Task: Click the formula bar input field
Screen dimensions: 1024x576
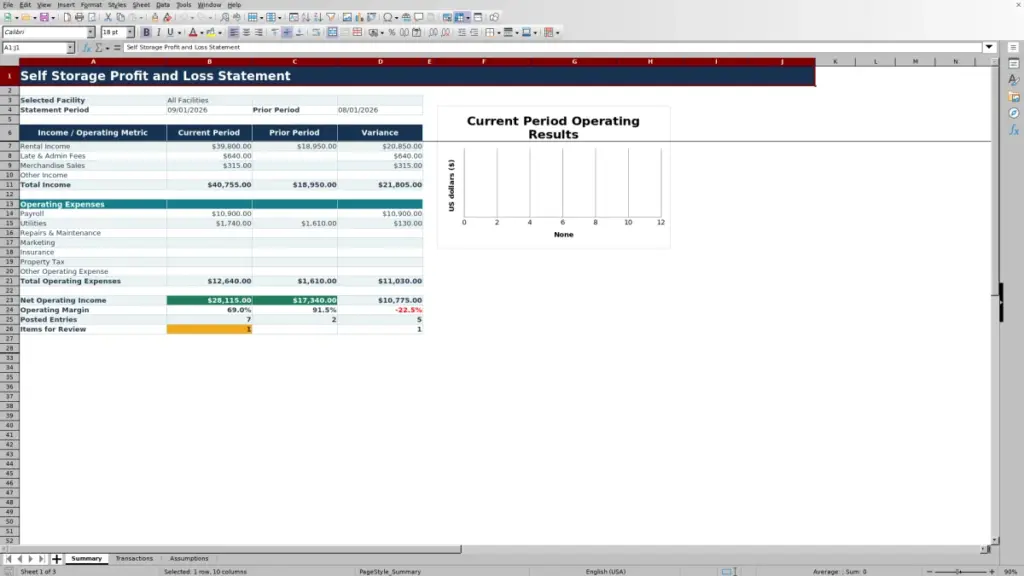Action: pos(552,47)
